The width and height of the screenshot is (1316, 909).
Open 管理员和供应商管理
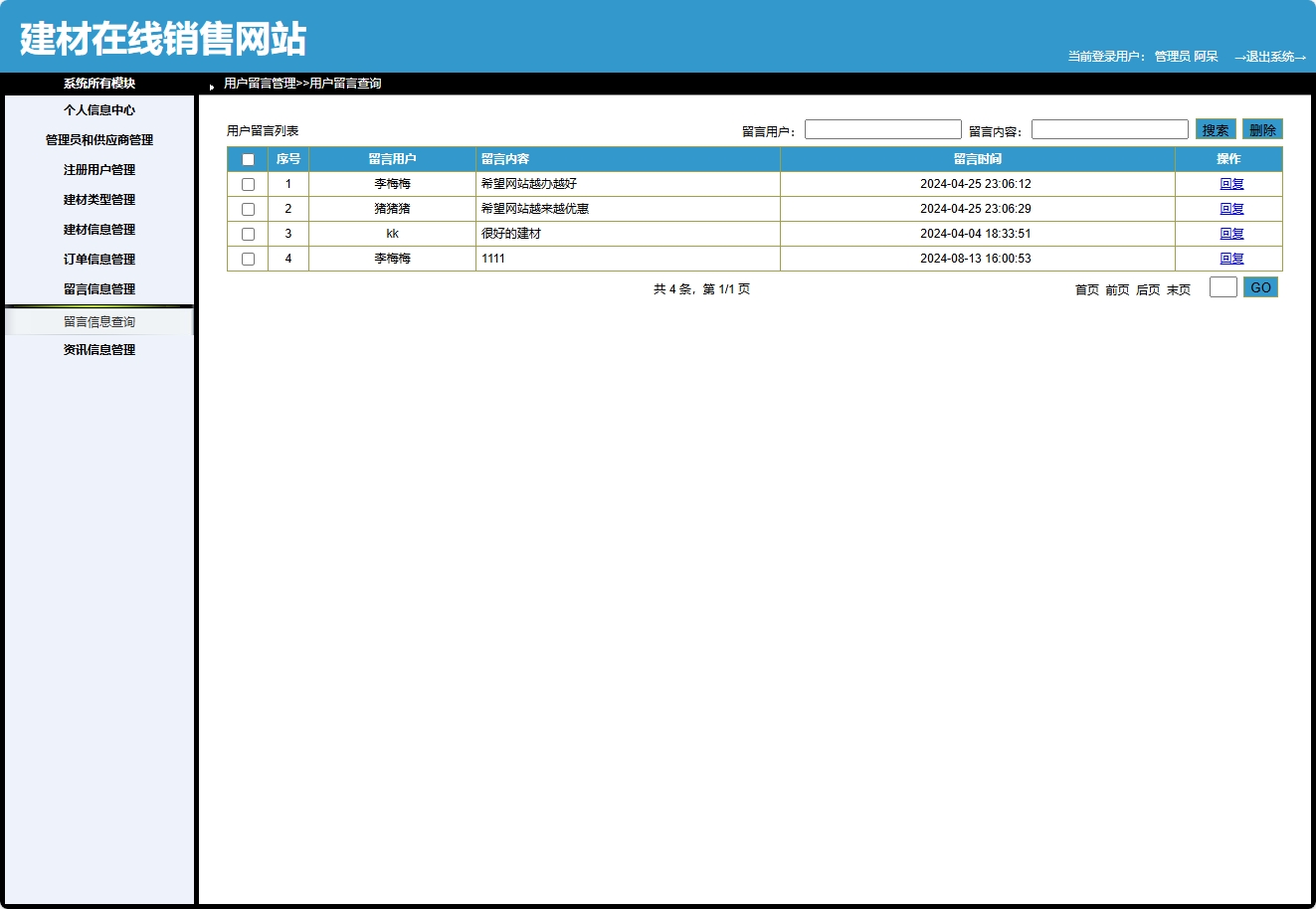pyautogui.click(x=99, y=140)
